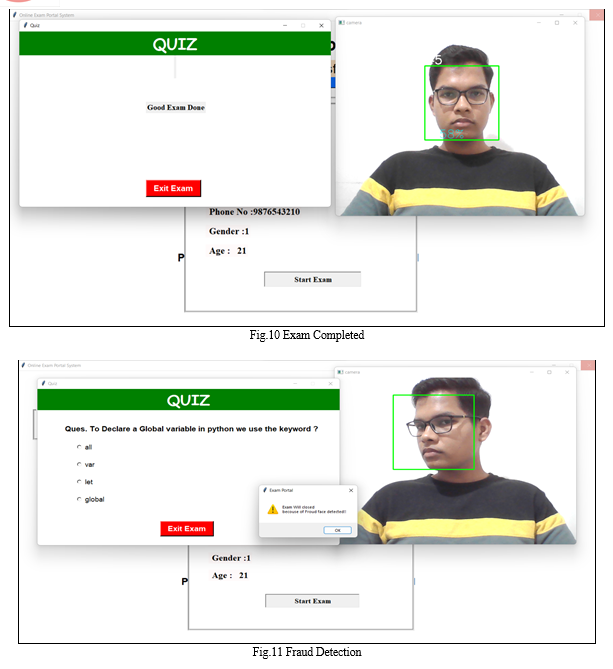
Task: Click Exit Exam below Good Exam Done
Action: tap(173, 188)
